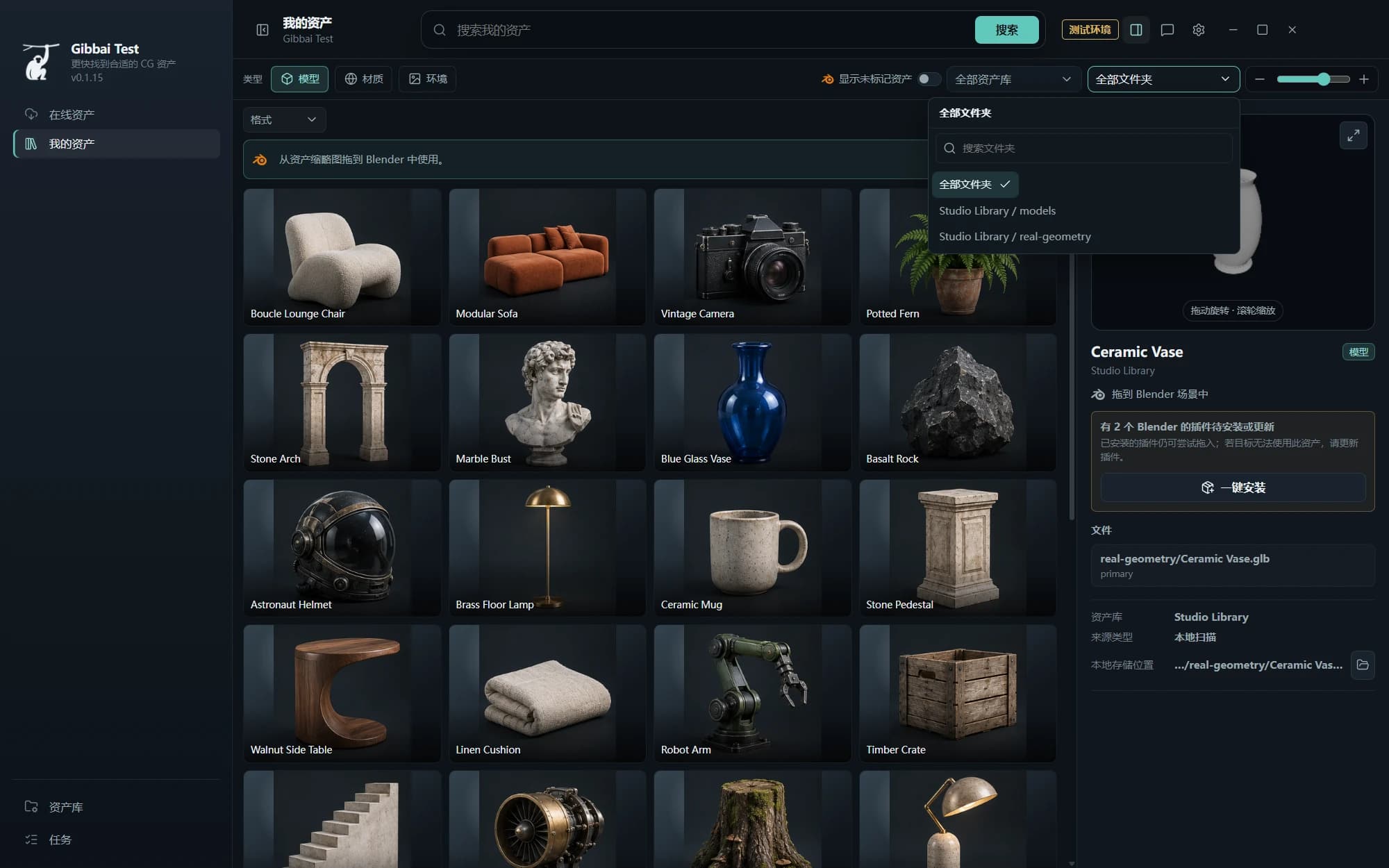Select the Robot Arm thumbnail
1389x868 pixels.
pyautogui.click(x=752, y=693)
